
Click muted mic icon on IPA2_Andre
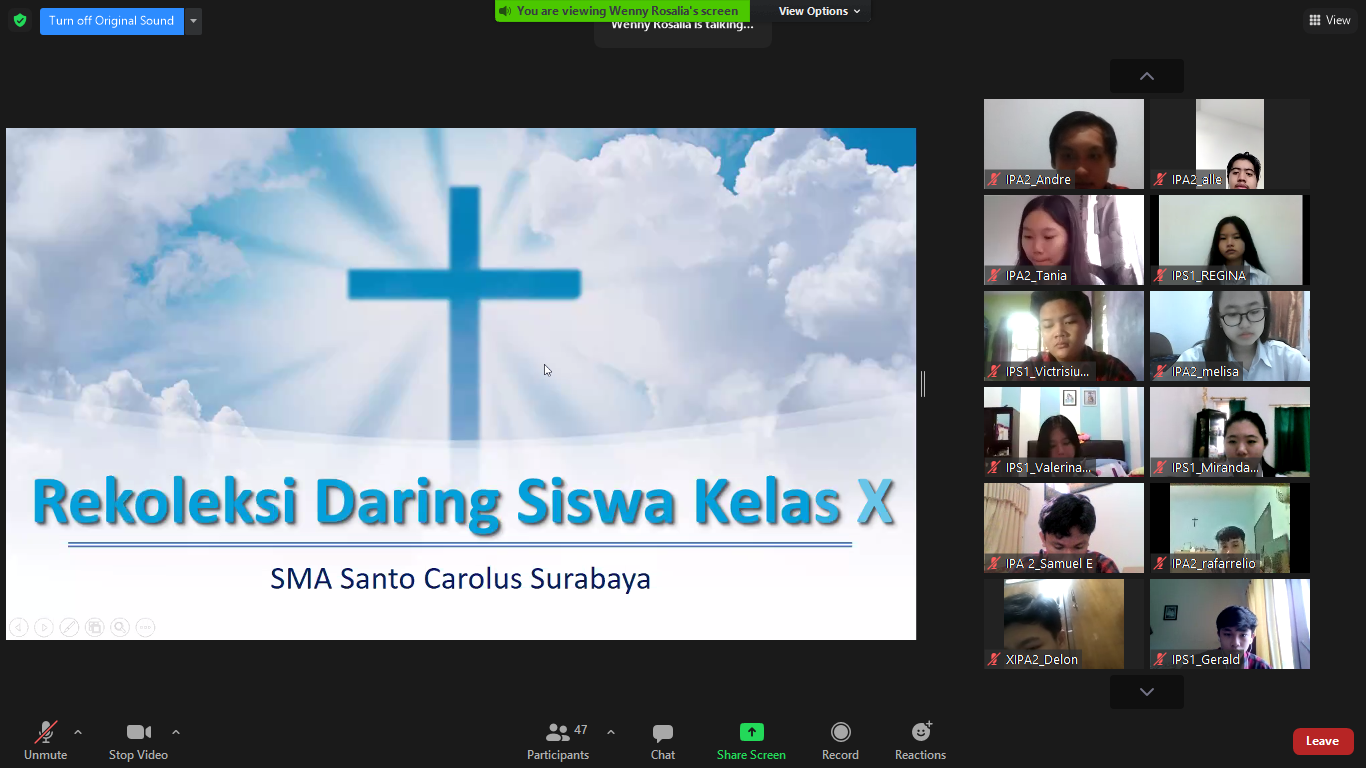click(995, 180)
